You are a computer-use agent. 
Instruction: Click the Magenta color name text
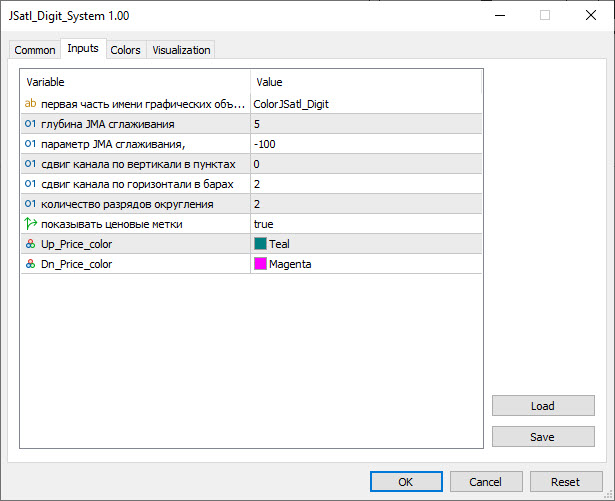290,264
